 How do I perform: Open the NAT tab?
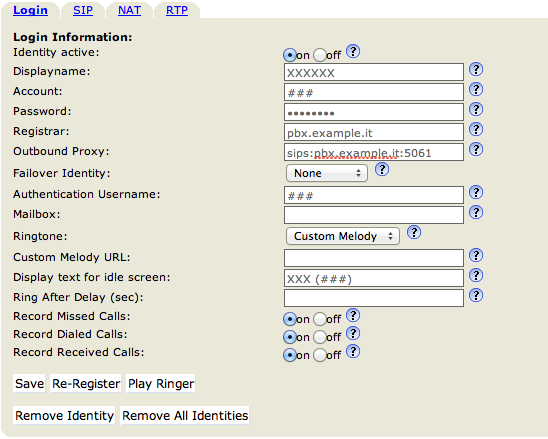click(x=129, y=10)
